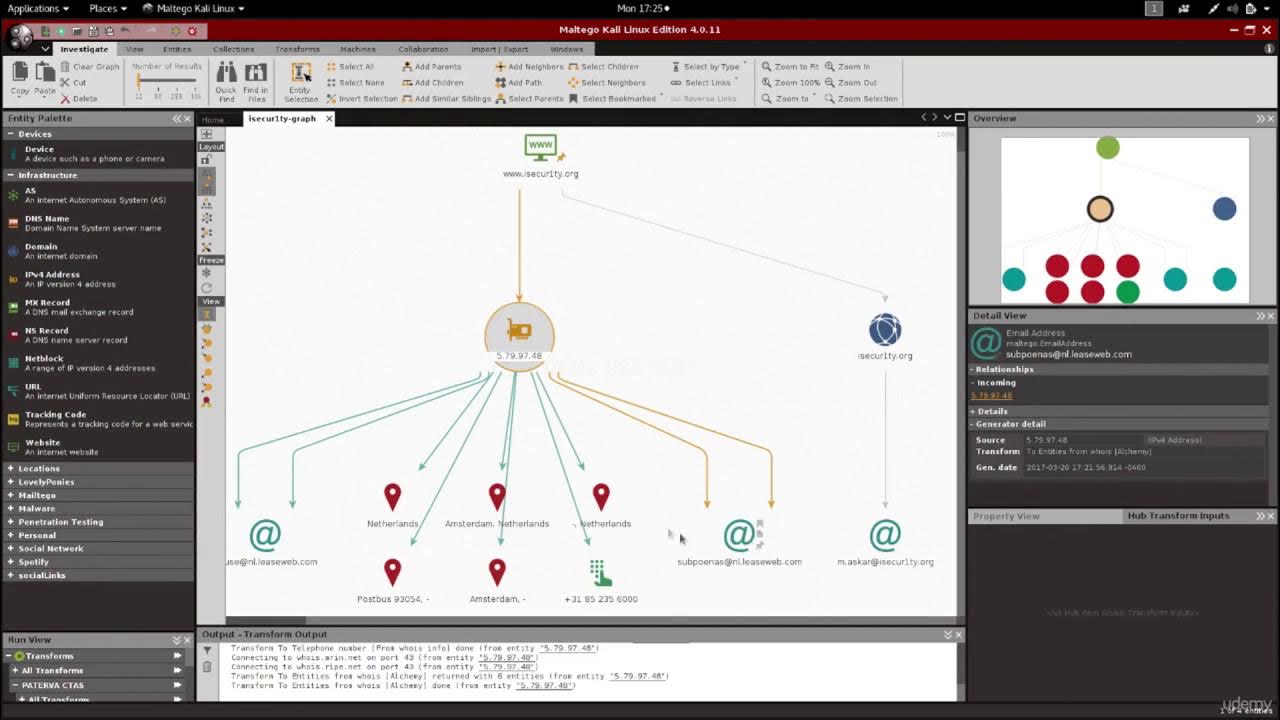Select the 5.79.97.48 IP address node
This screenshot has height=720, width=1280.
click(519, 336)
